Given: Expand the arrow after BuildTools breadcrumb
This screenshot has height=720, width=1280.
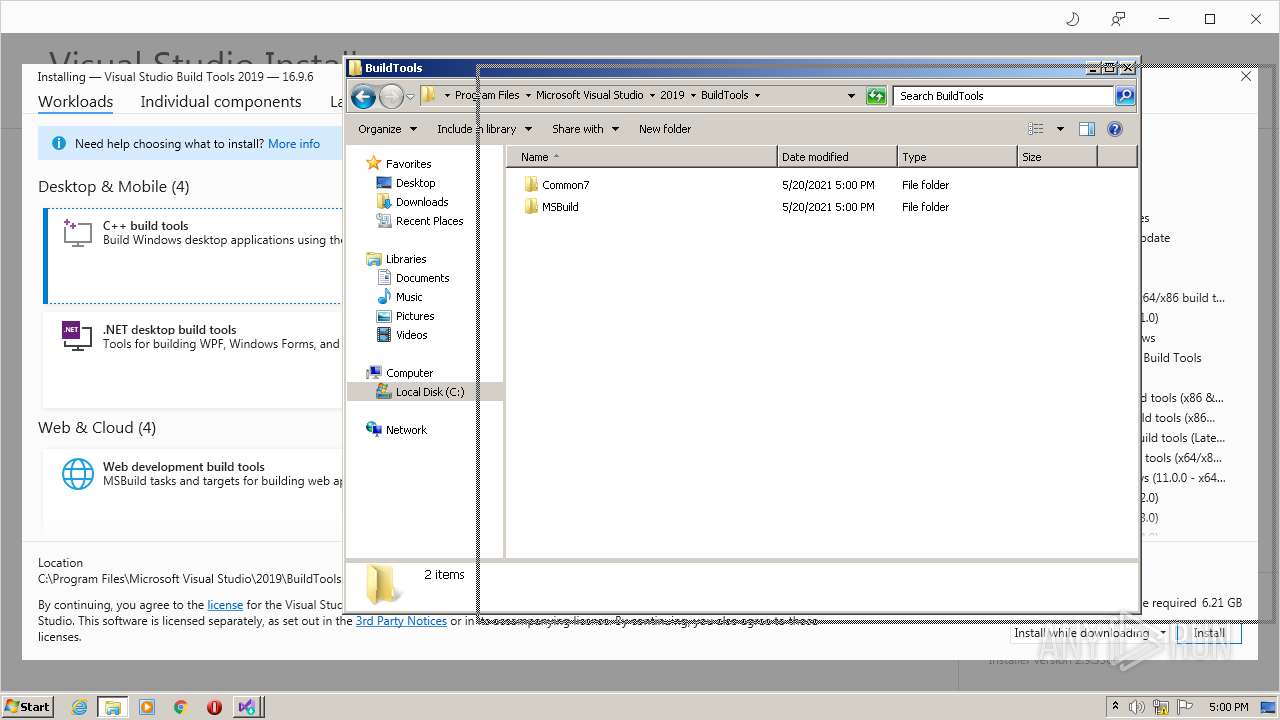Looking at the screenshot, I should [757, 96].
